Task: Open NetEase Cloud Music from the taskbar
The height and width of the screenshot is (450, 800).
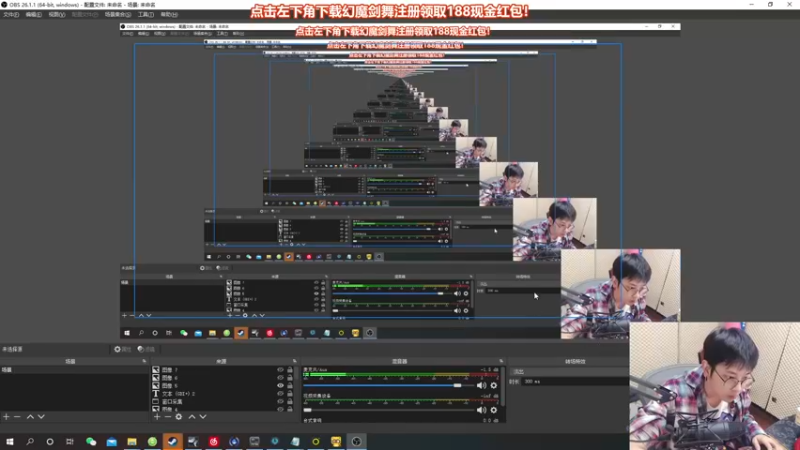Action: click(213, 441)
